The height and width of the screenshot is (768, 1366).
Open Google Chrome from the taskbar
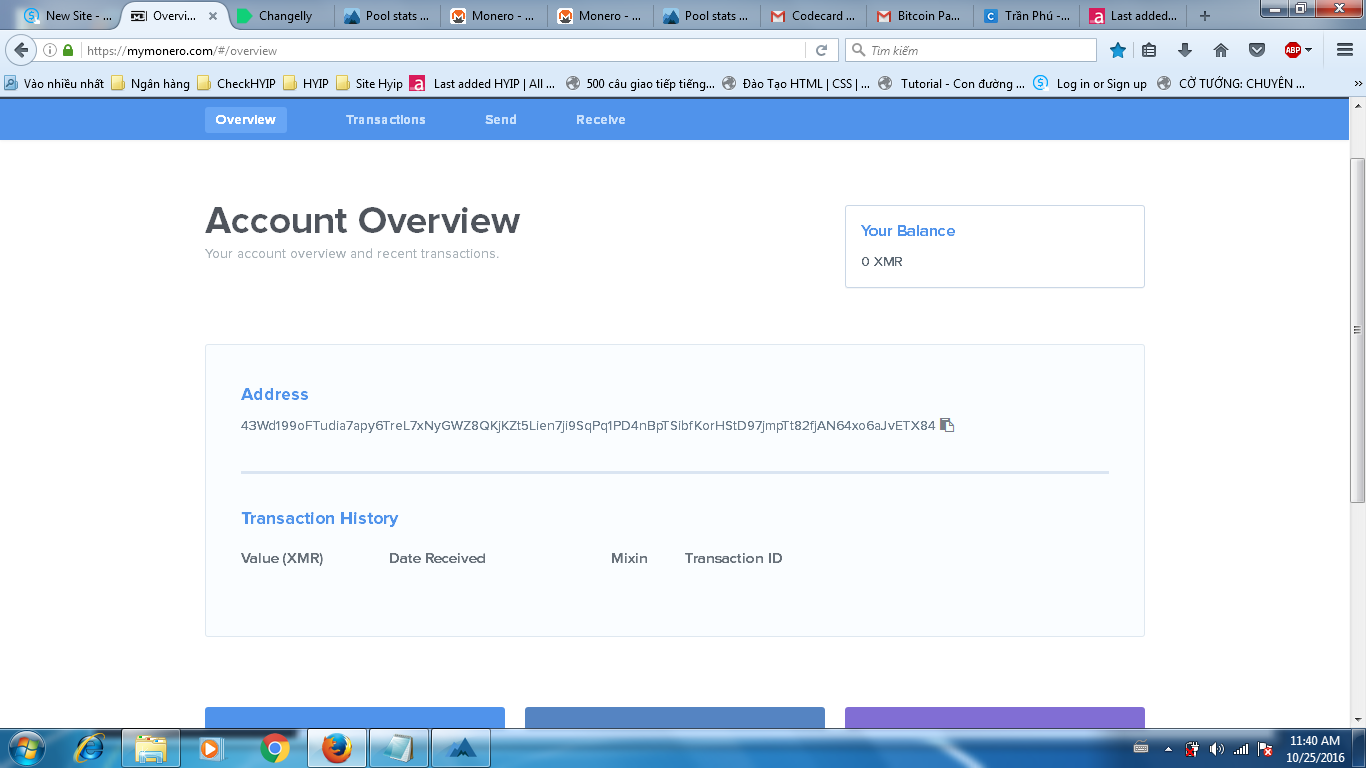coord(275,747)
